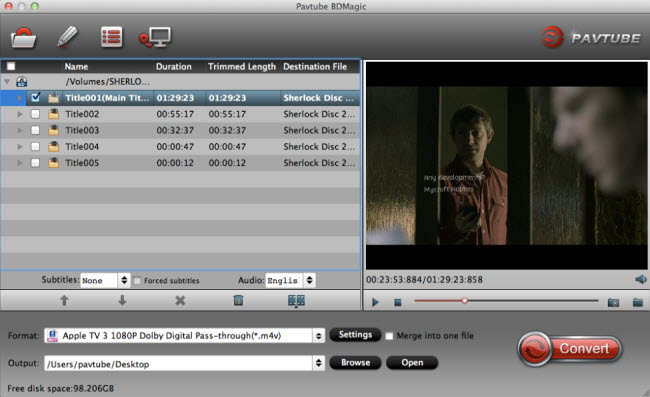This screenshot has width=650, height=397.
Task: Open format Settings button
Action: (355, 335)
